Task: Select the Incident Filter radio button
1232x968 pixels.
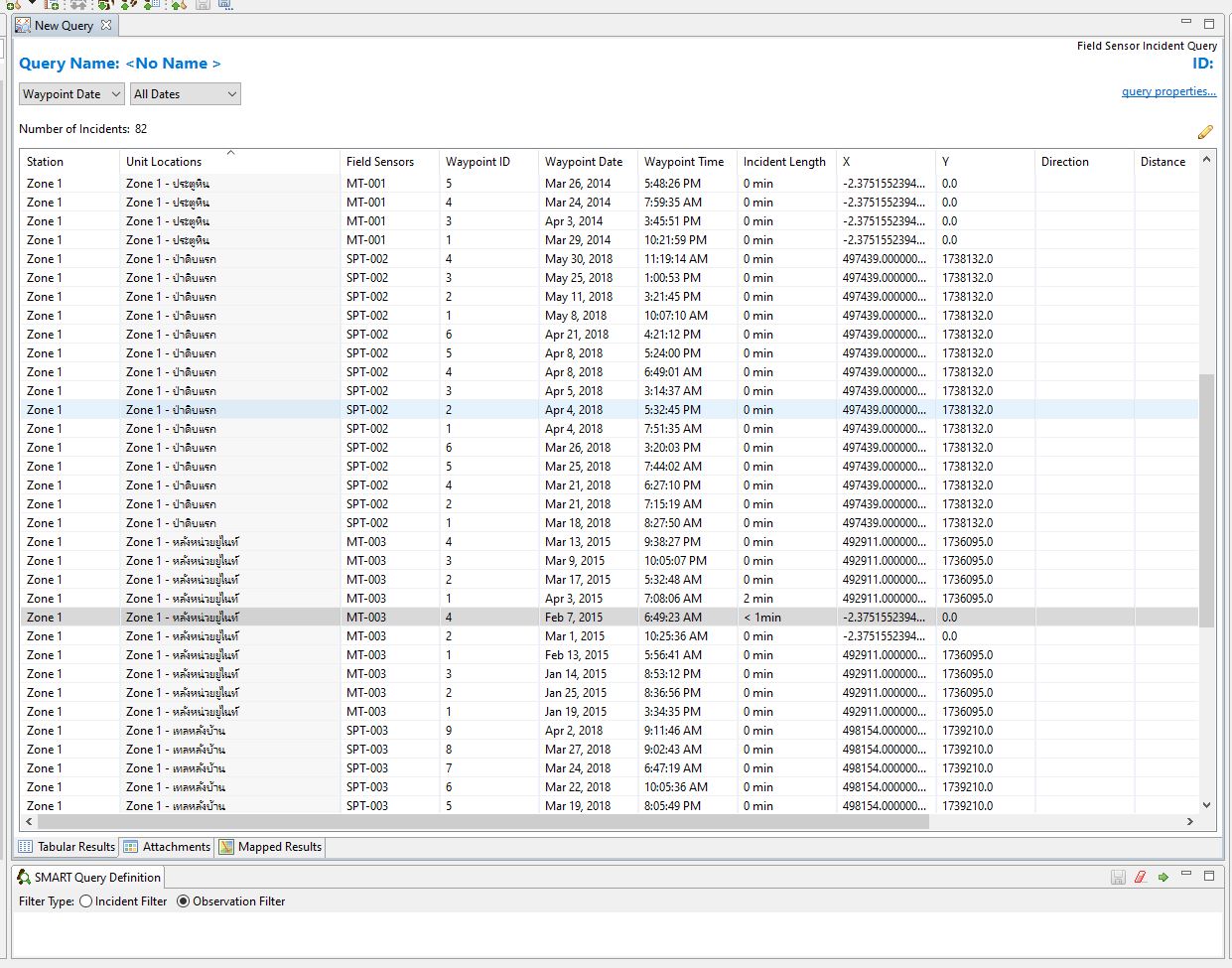Action: point(86,901)
